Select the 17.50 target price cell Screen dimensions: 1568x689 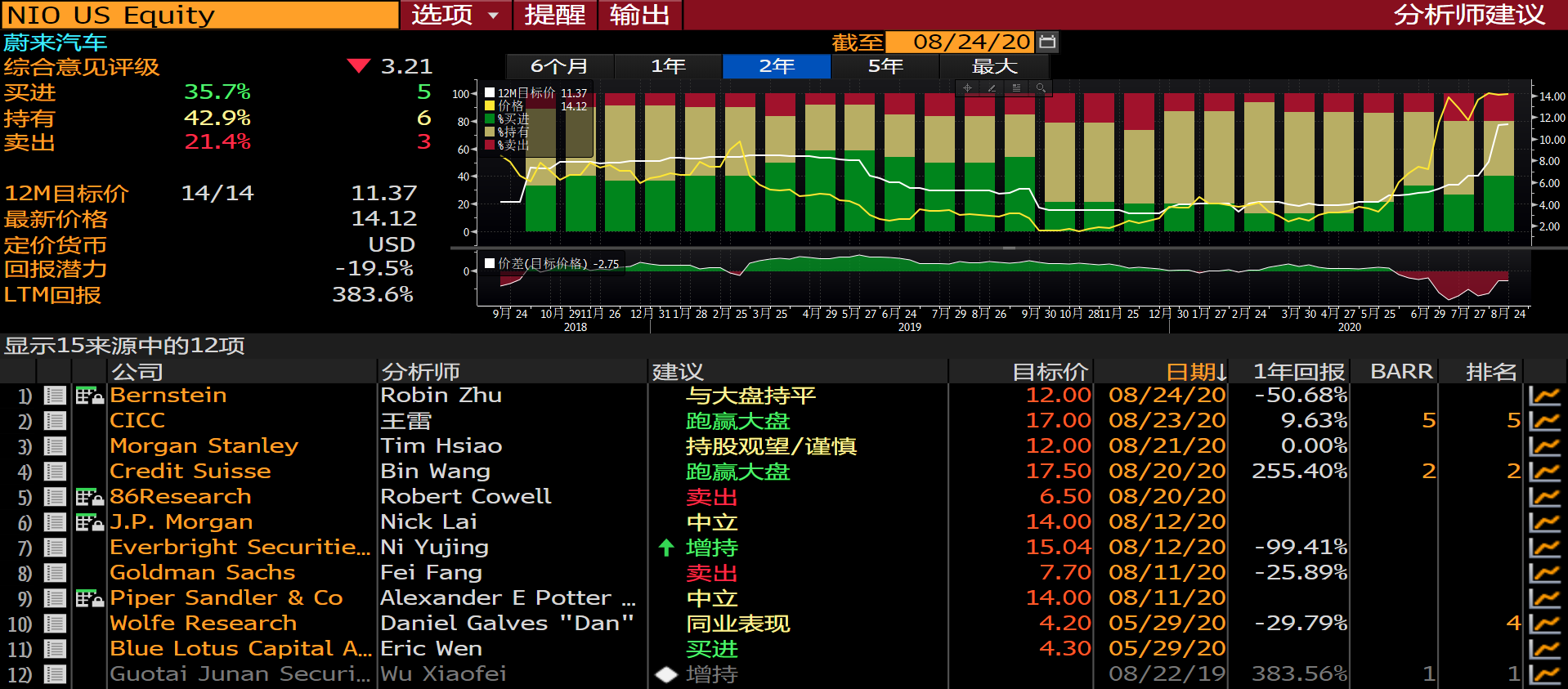pos(1059,472)
